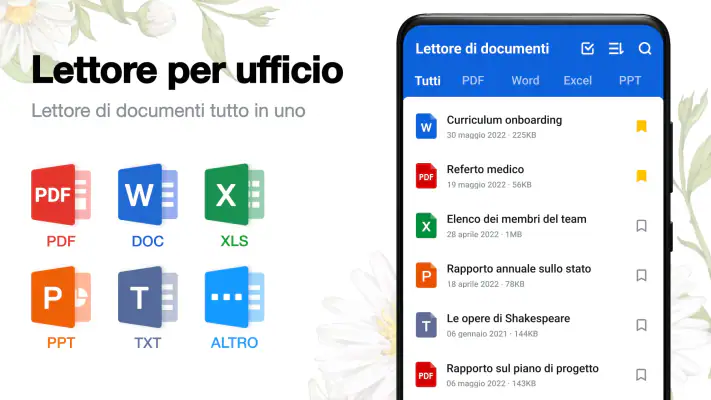Open Elenco dei membri del team
711x400 pixels.
pyautogui.click(x=516, y=219)
